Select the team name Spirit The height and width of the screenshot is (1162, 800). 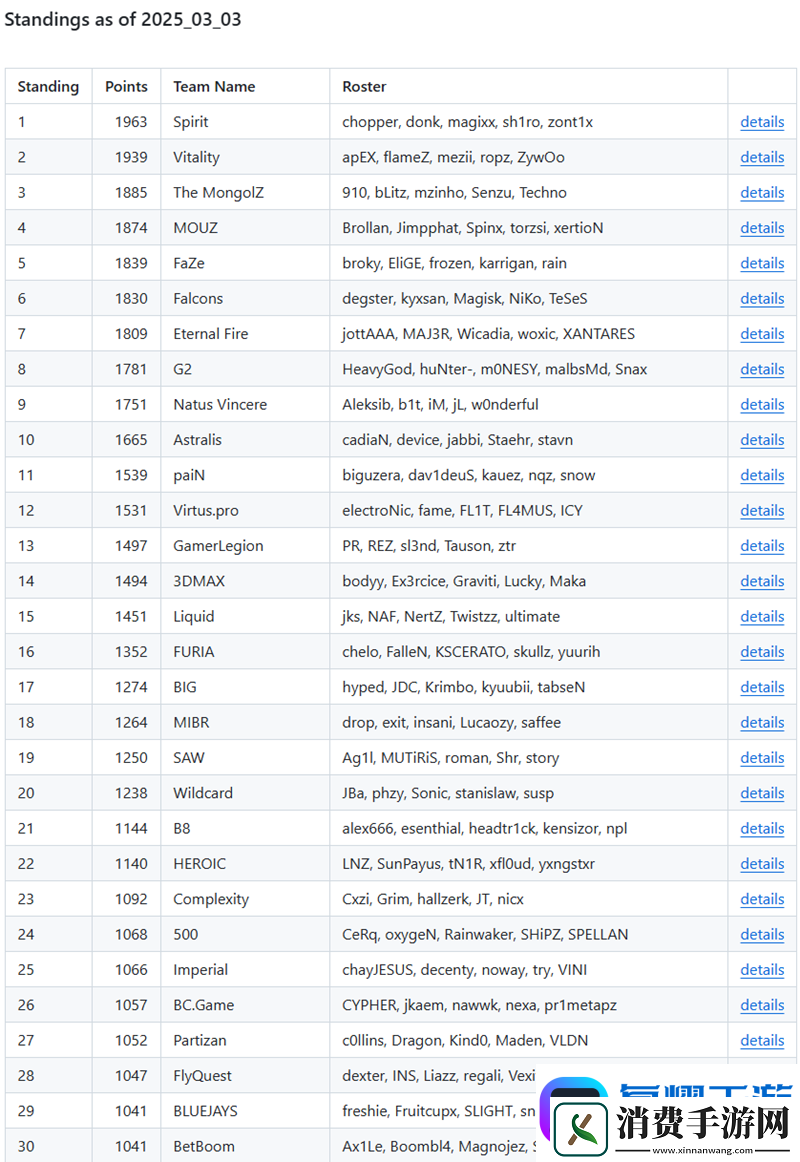coord(191,122)
